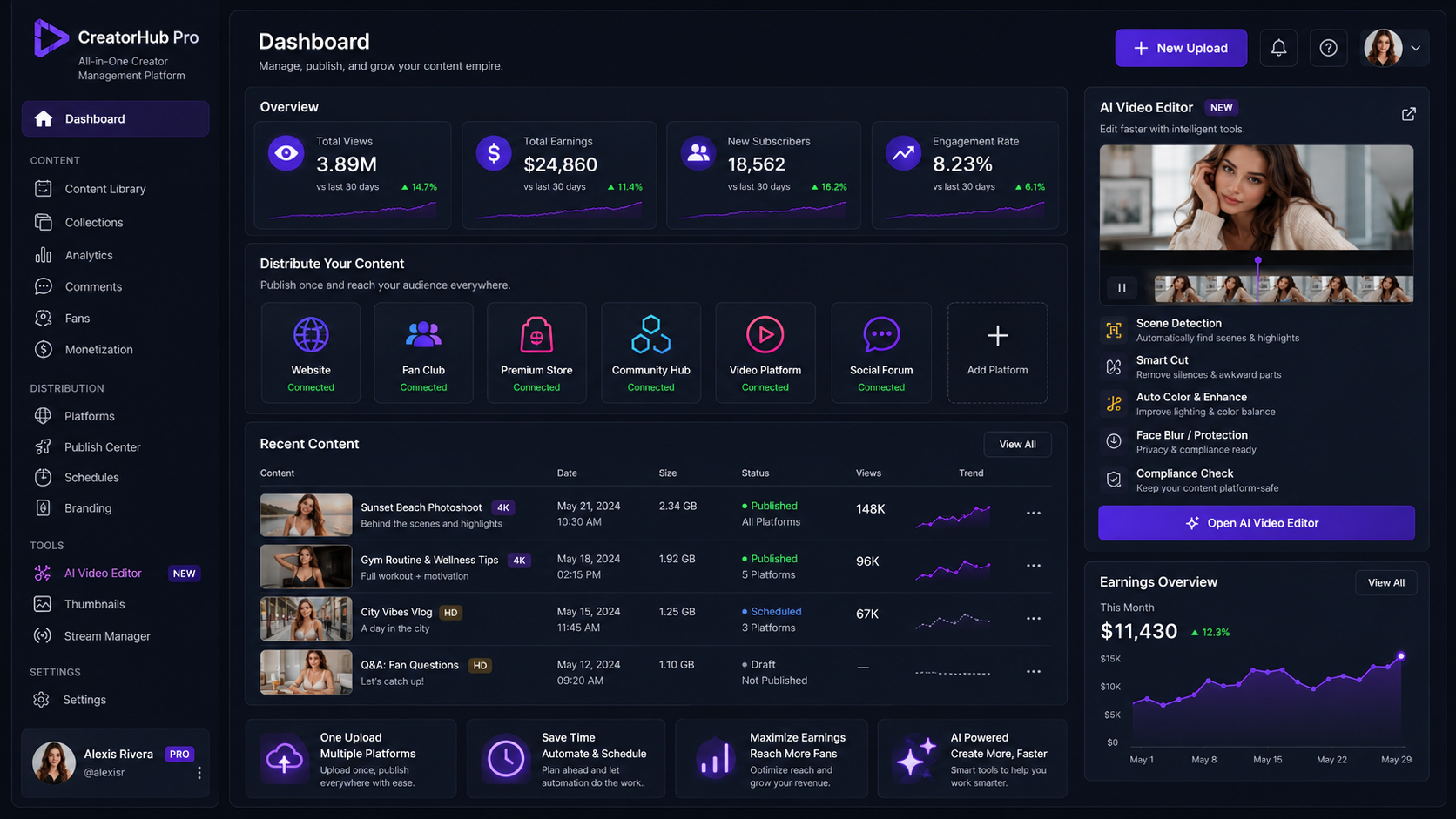This screenshot has height=819, width=1456.
Task: Click the AI Powered sparkle icon
Action: [x=916, y=757]
